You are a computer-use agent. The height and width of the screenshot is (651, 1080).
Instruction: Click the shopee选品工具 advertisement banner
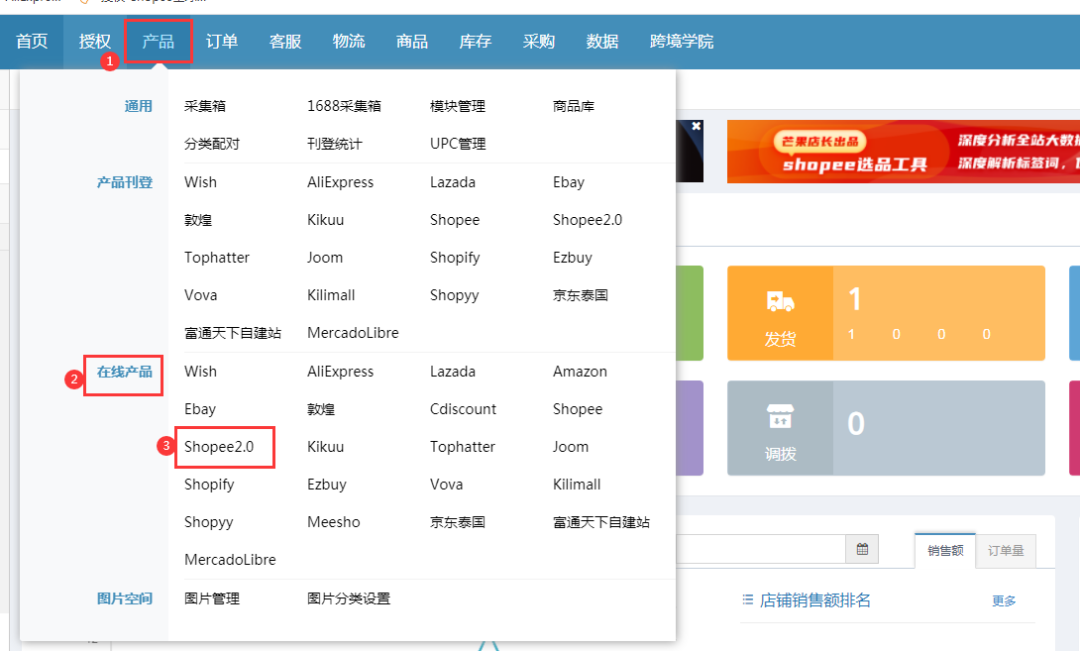point(900,151)
